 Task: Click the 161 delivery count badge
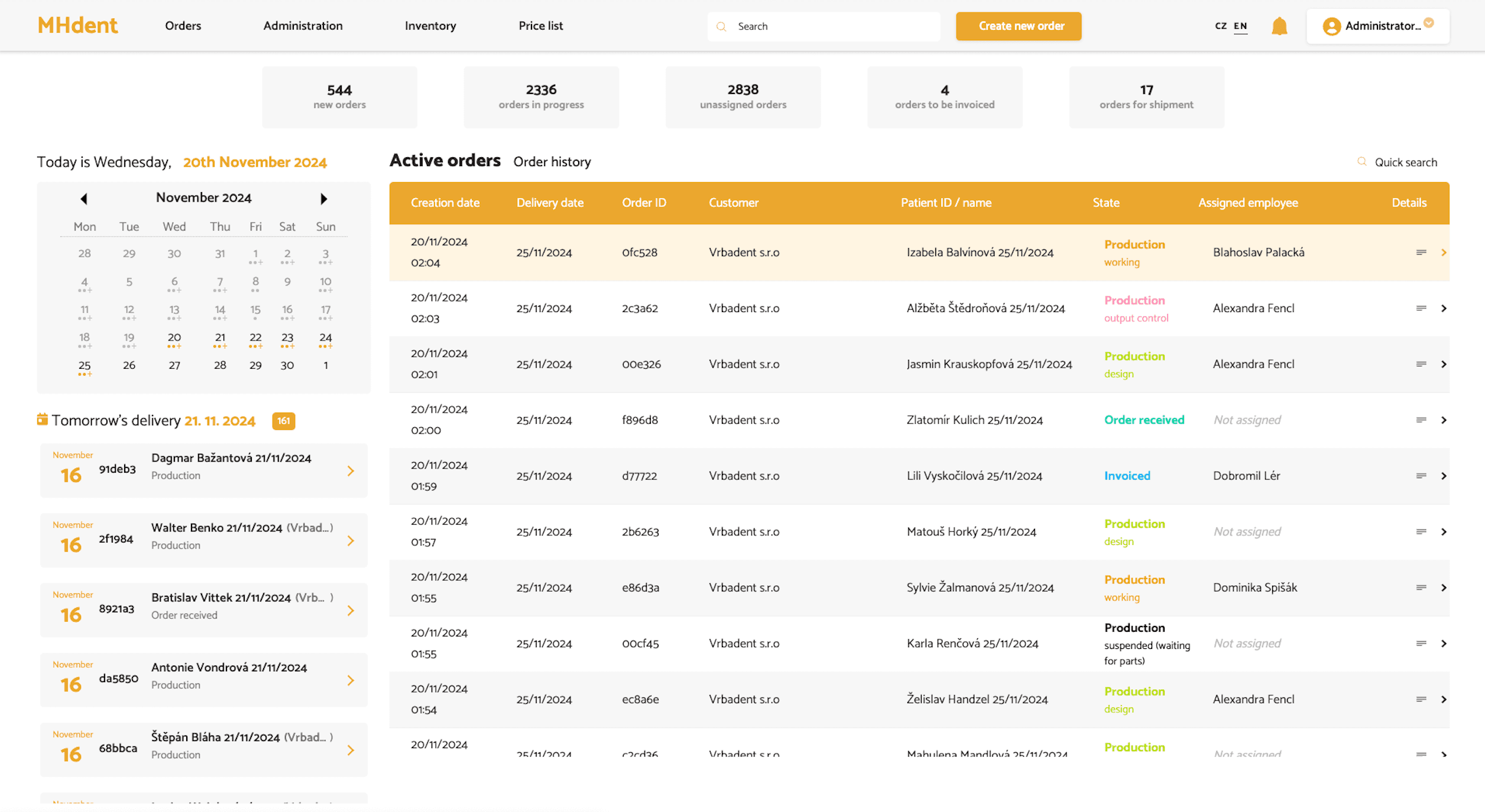[283, 421]
